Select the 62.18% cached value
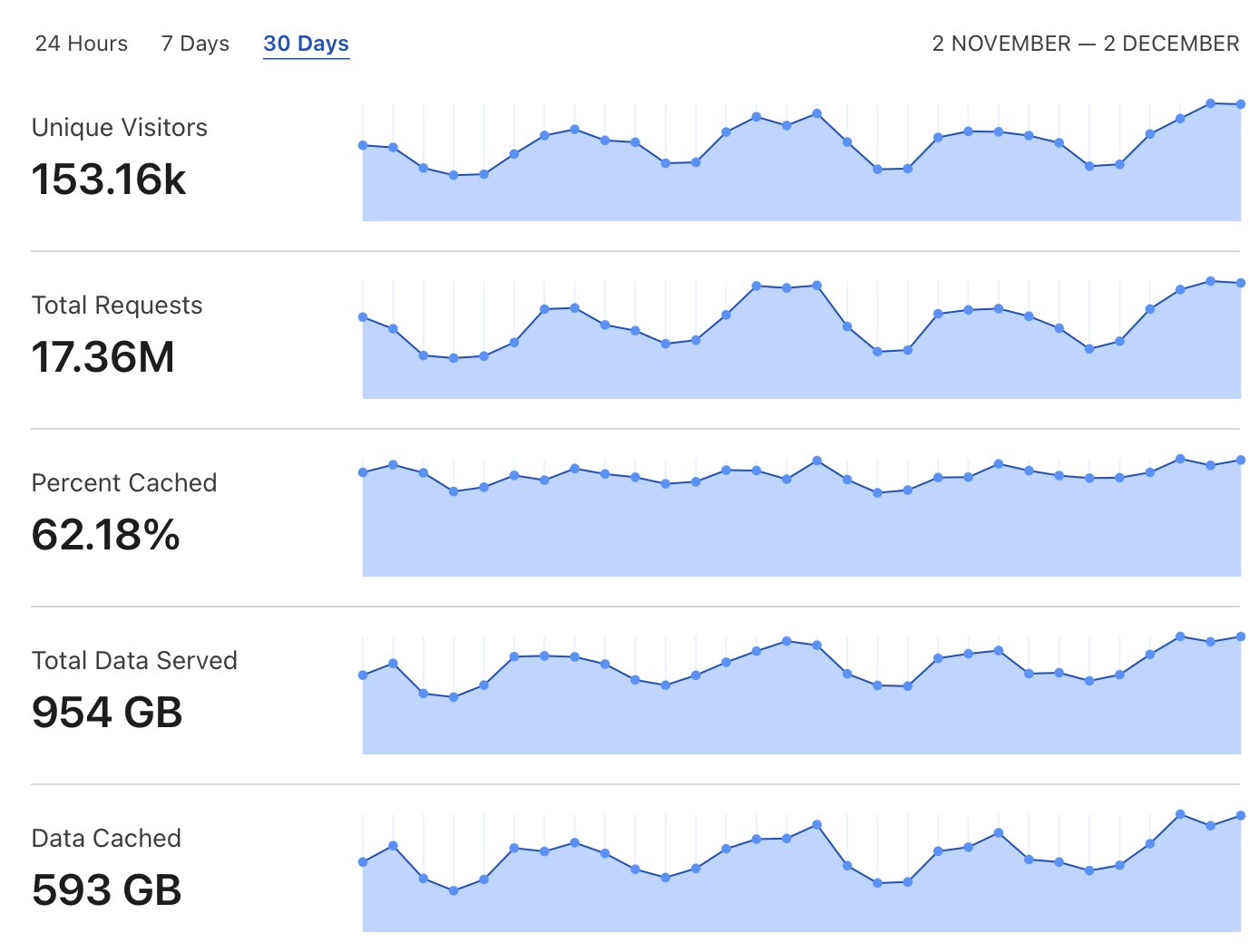The width and height of the screenshot is (1259, 952). 106,535
